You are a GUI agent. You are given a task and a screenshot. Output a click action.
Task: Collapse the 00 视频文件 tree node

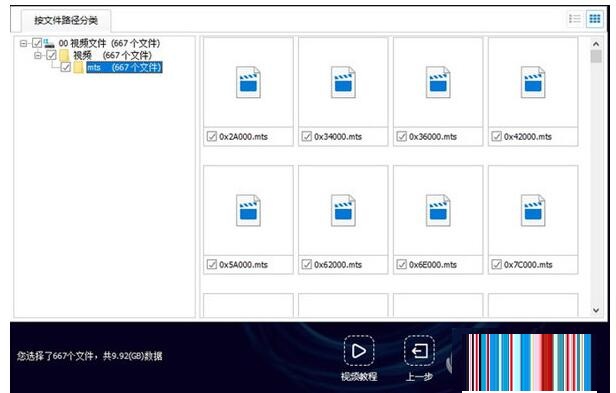pos(23,43)
